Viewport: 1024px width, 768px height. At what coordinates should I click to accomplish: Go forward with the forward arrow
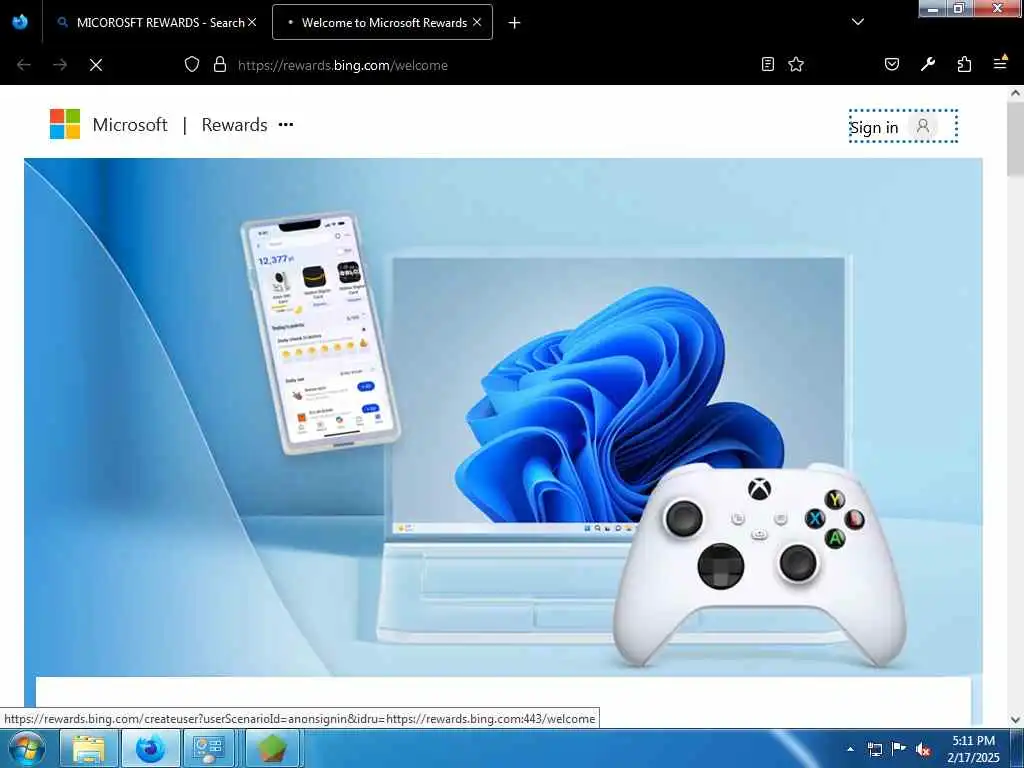point(60,65)
